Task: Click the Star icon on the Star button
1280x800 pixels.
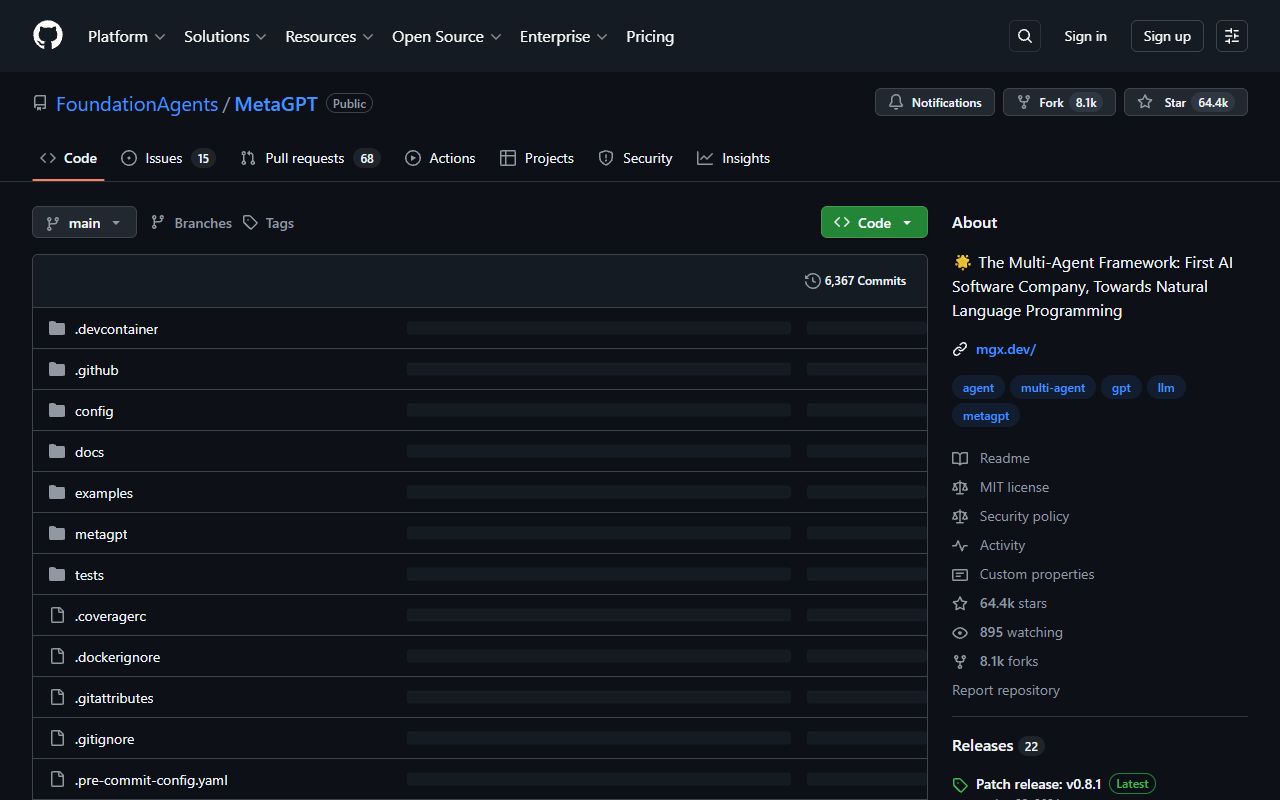Action: coord(1145,101)
